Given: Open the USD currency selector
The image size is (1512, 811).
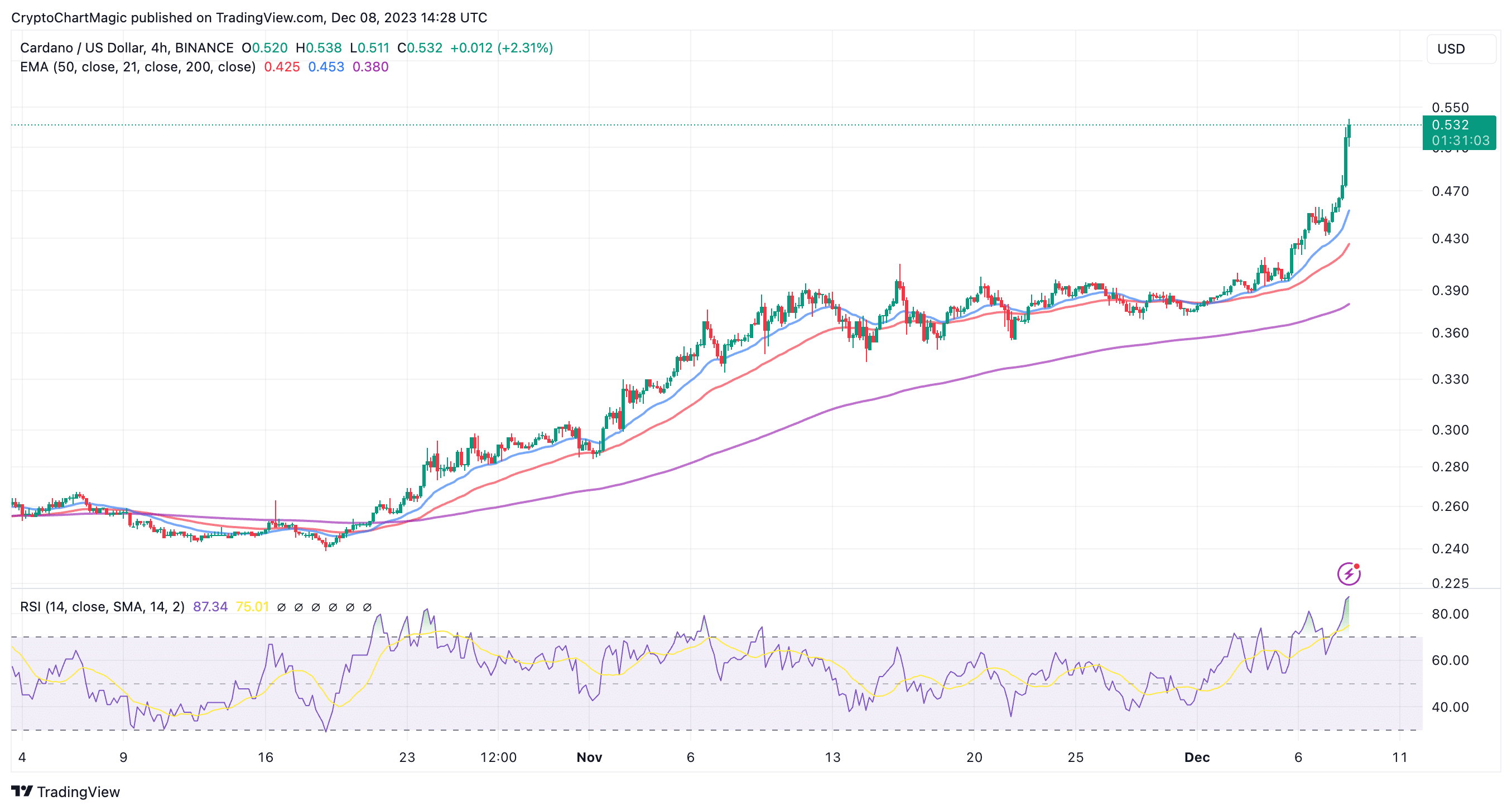Looking at the screenshot, I should 1460,49.
